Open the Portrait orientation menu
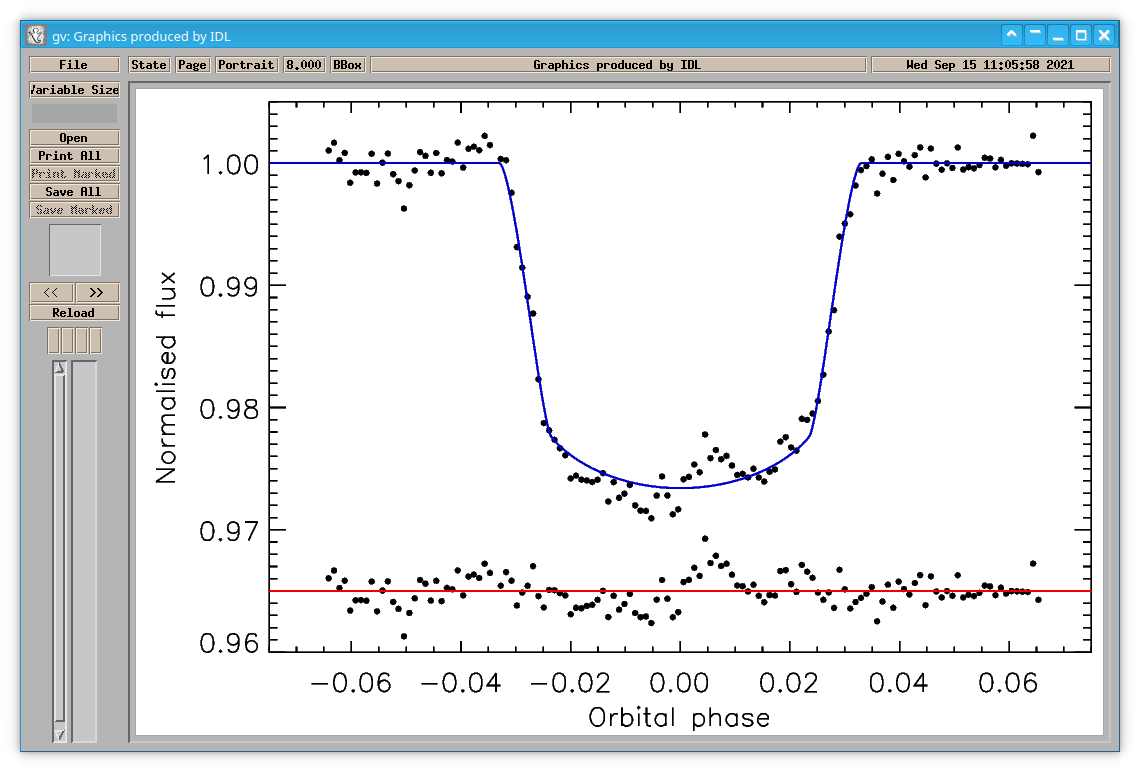The height and width of the screenshot is (772, 1140). [246, 65]
